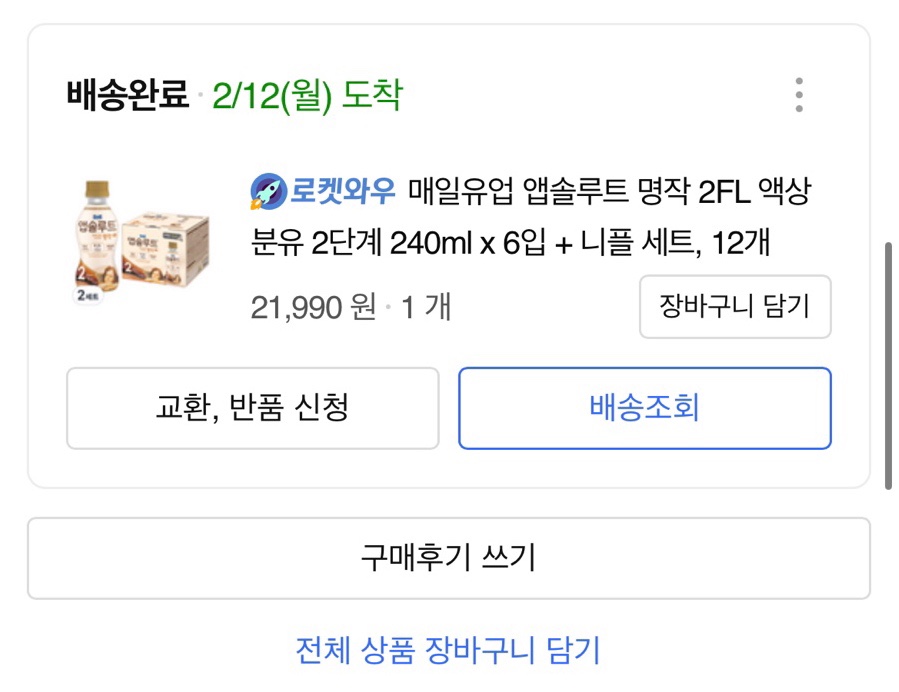Click the rocket badge icon

tap(267, 190)
